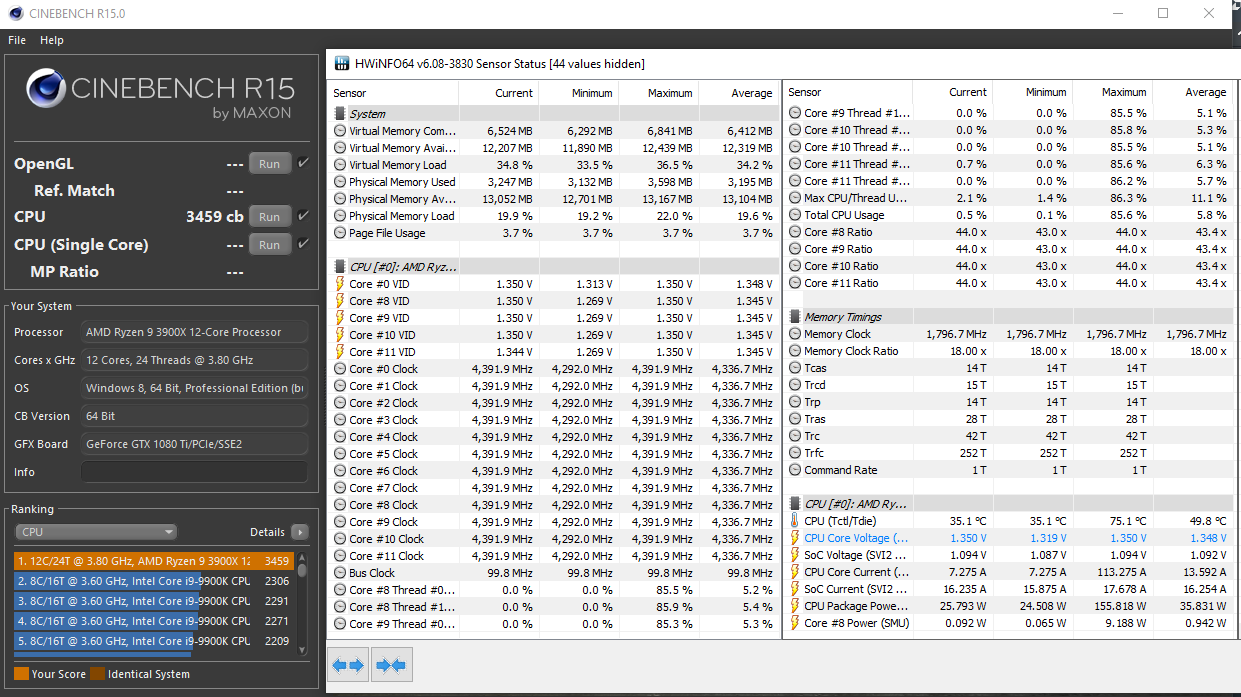Screen dimensions: 1241x697
Task: Click the GFX Board GeForce GTX 1080 Ti field
Action: pos(194,444)
